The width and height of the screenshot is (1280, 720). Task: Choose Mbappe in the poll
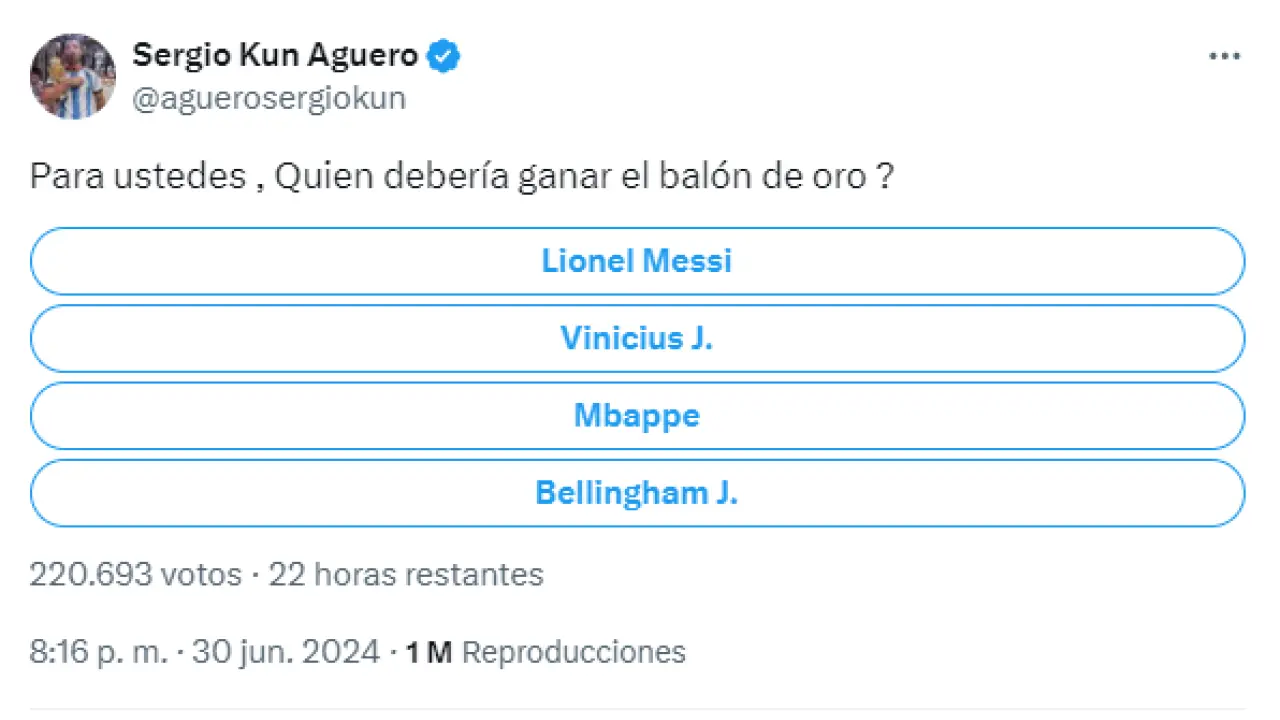coord(637,416)
